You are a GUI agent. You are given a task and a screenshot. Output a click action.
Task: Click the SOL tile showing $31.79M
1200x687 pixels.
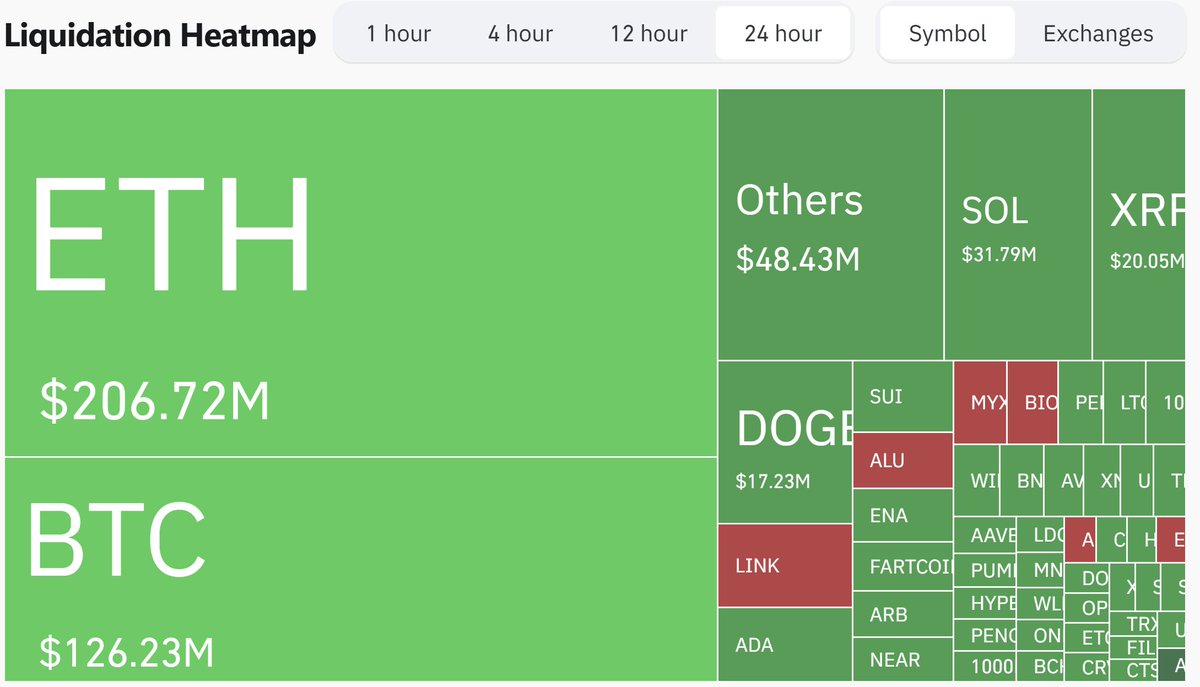pyautogui.click(x=1015, y=220)
